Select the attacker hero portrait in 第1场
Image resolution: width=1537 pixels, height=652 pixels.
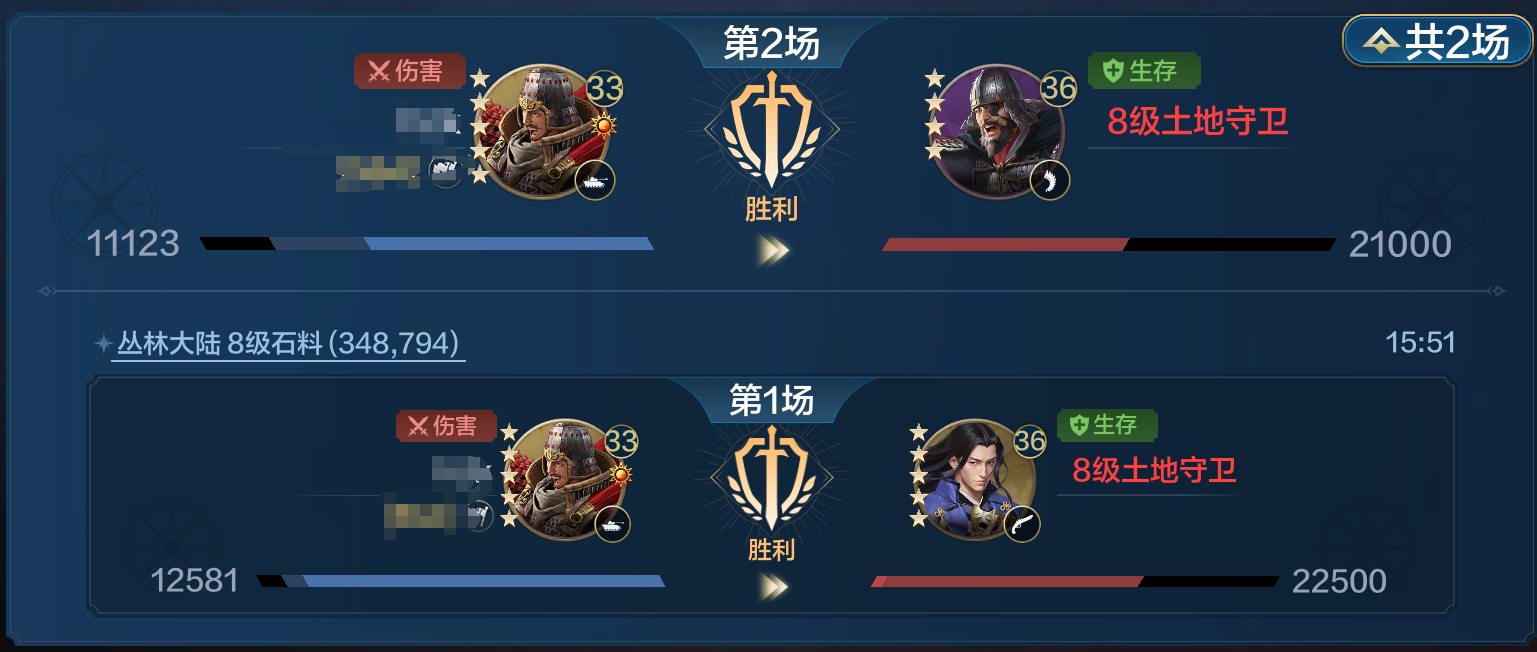(x=568, y=479)
